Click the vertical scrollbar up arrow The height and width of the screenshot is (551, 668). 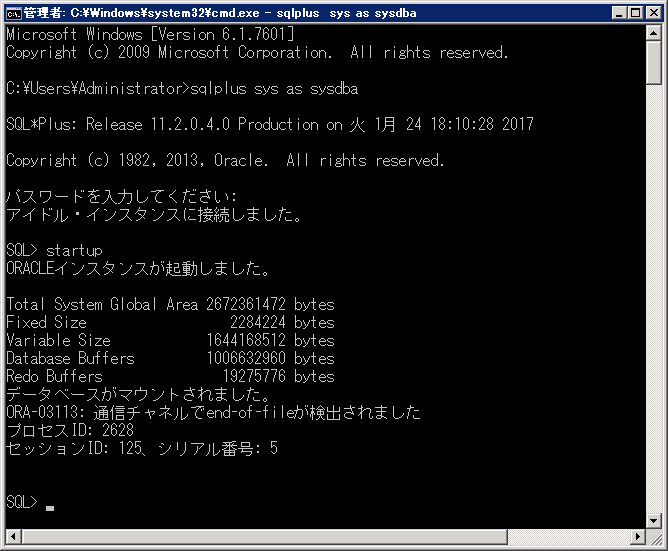tap(653, 33)
